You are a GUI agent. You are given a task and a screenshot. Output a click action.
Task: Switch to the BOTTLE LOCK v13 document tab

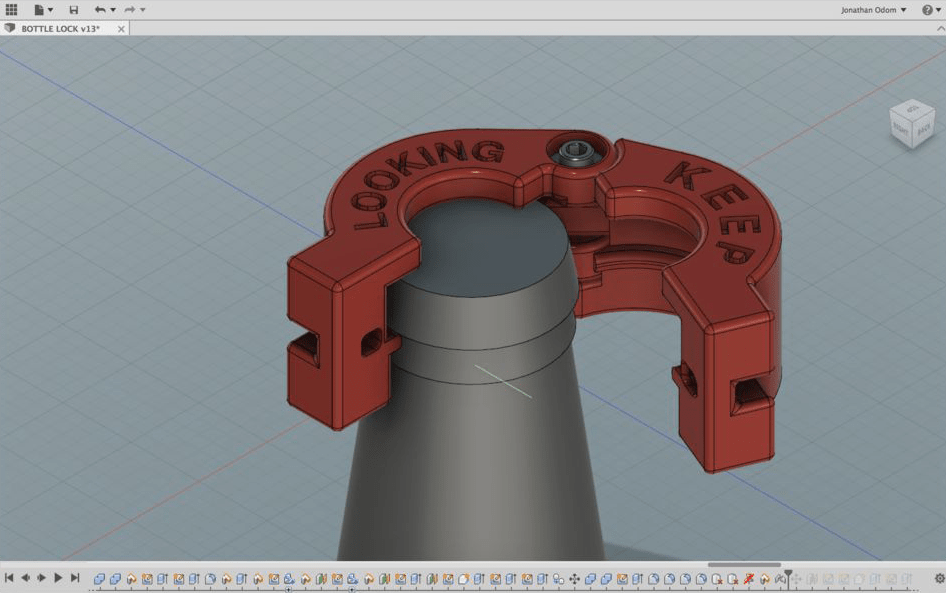click(x=60, y=28)
